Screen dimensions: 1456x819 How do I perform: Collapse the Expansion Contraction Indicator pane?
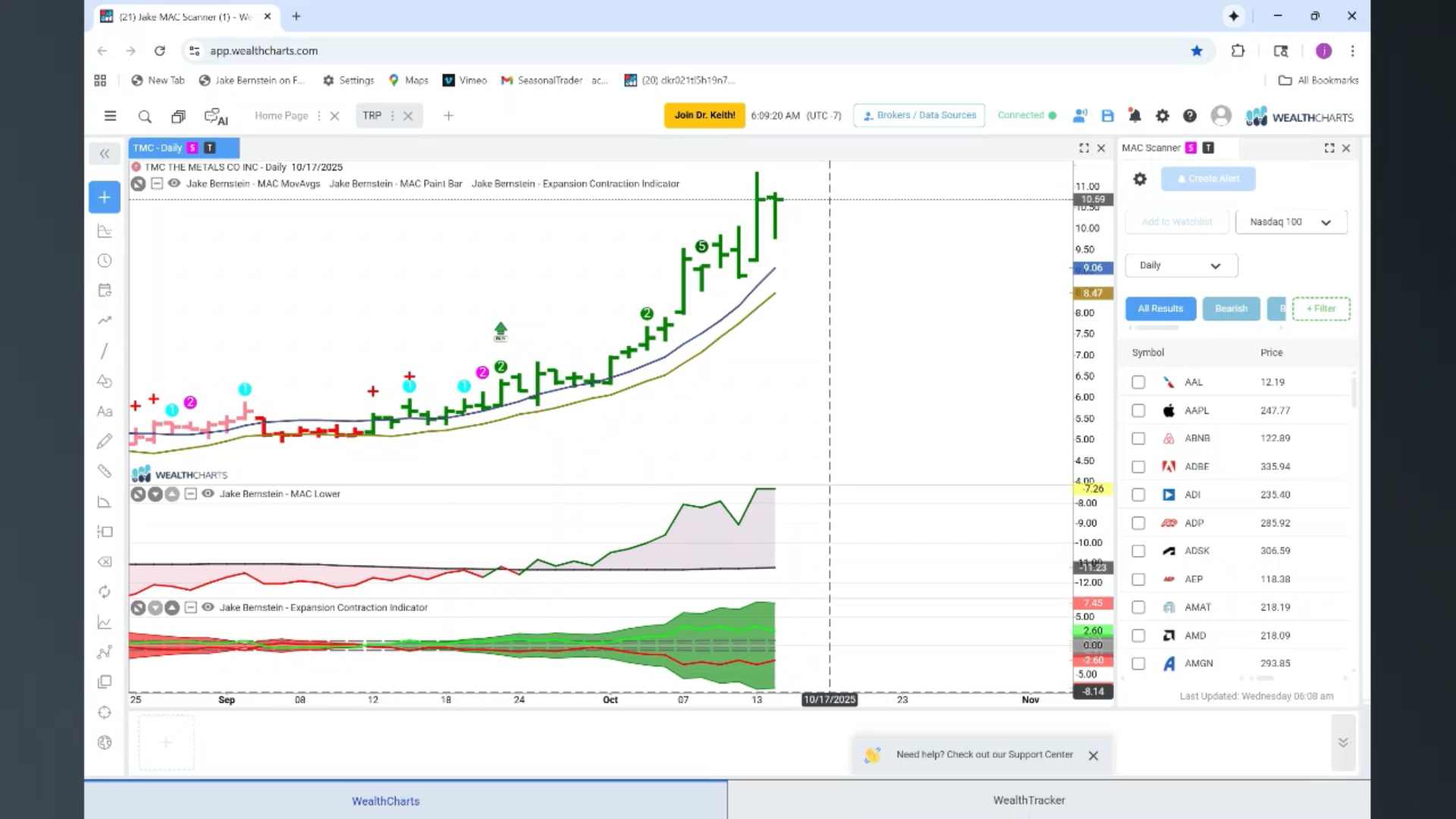pyautogui.click(x=190, y=607)
